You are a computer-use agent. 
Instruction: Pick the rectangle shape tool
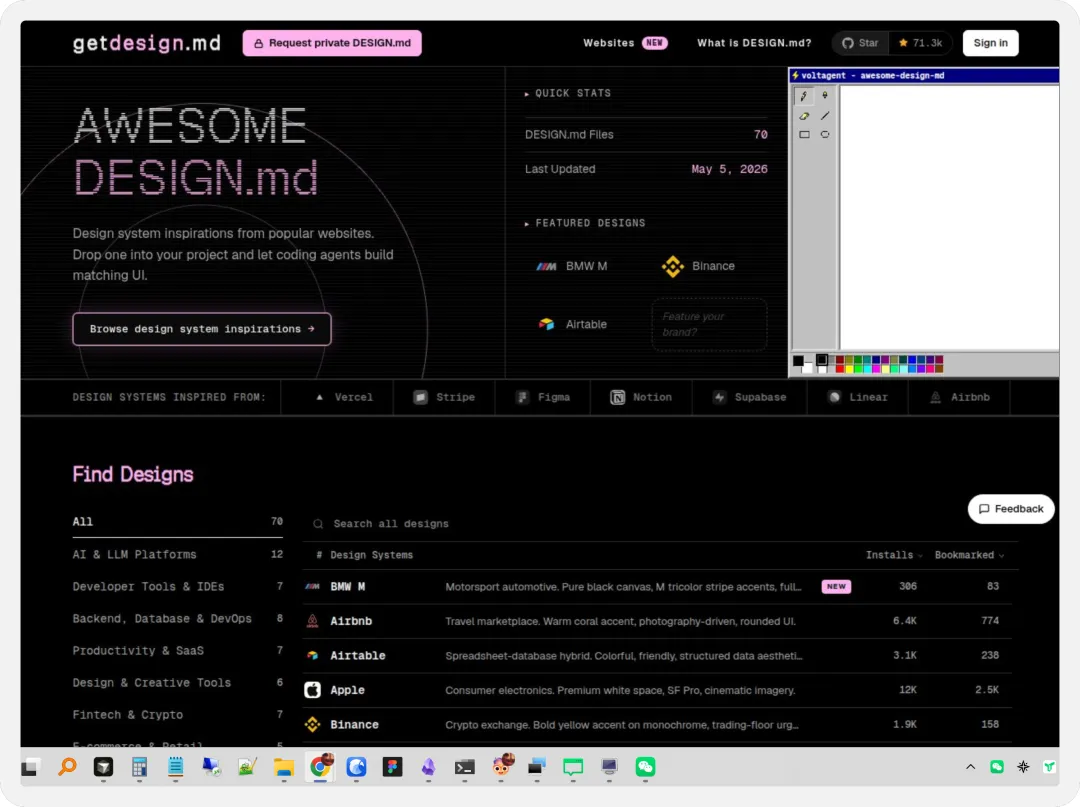coord(804,135)
